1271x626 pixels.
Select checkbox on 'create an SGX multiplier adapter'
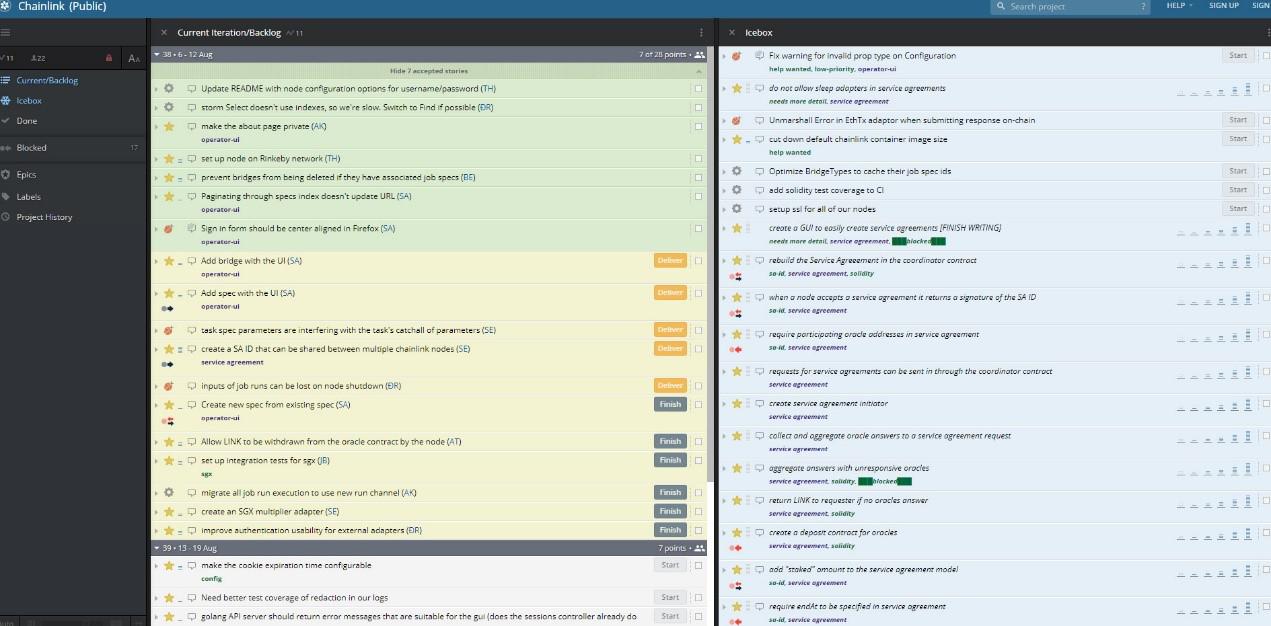698,511
